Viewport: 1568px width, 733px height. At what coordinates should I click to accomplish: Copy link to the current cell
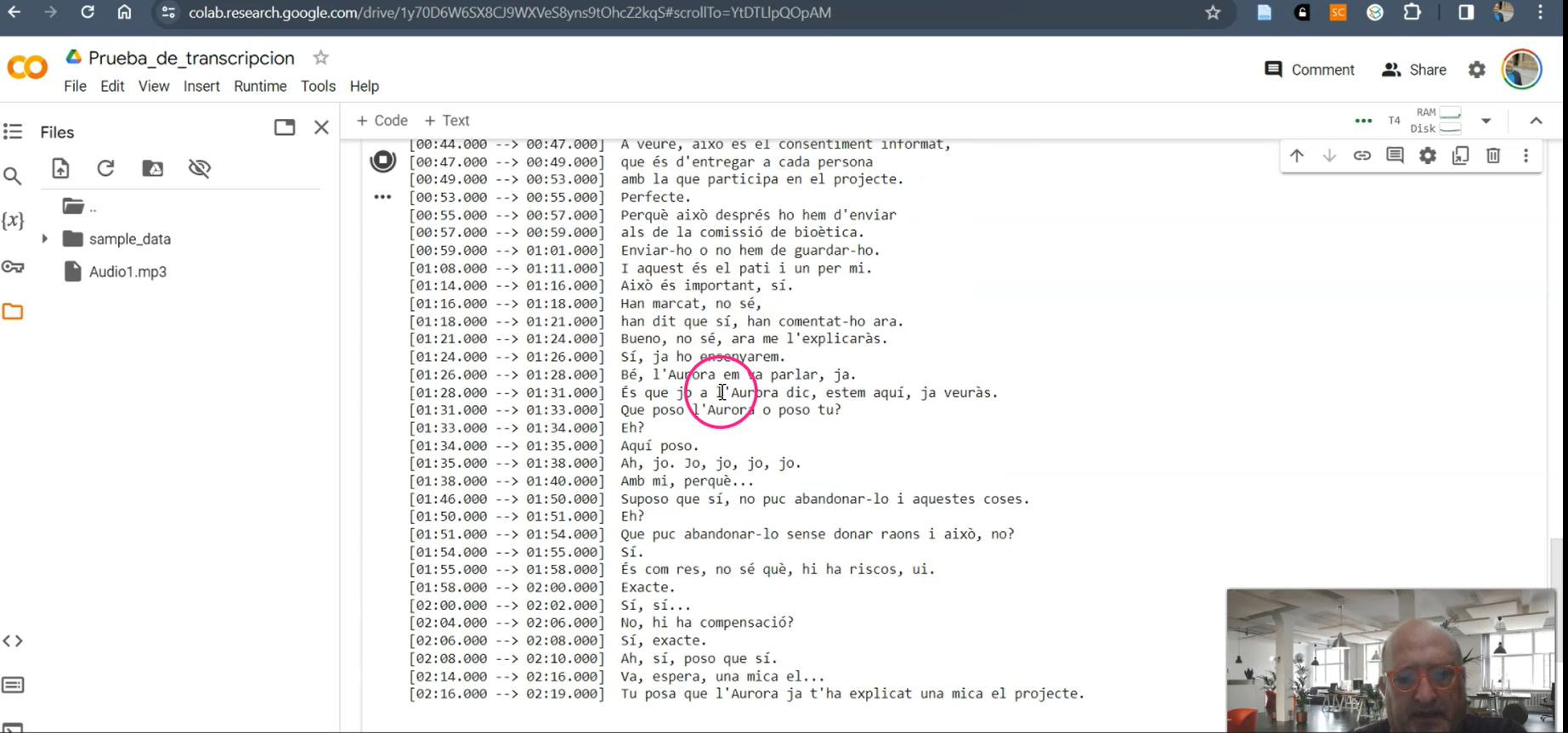click(1362, 155)
